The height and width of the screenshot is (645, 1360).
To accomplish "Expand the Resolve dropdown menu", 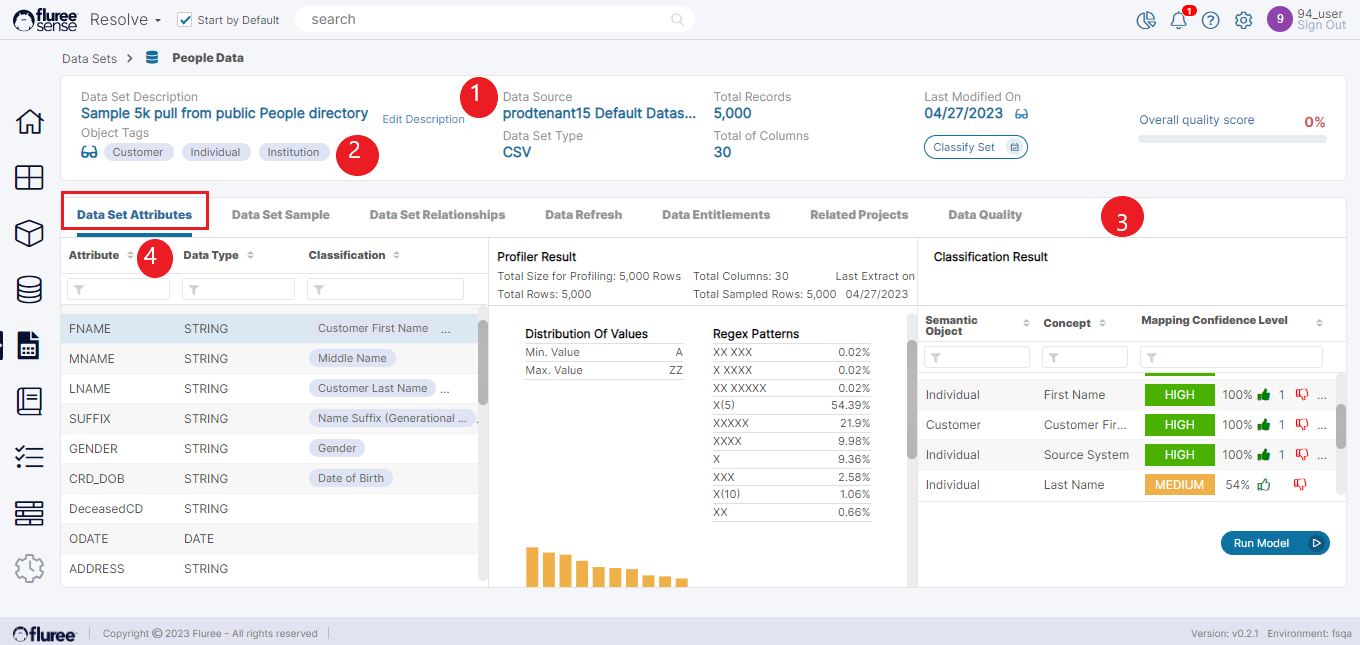I will tap(125, 20).
